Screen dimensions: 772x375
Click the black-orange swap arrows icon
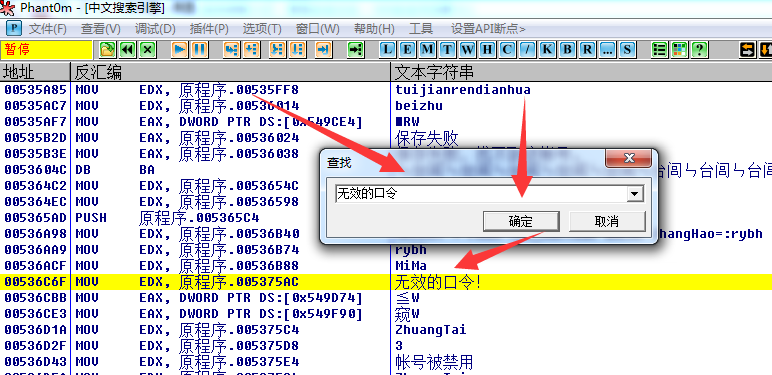tap(747, 49)
